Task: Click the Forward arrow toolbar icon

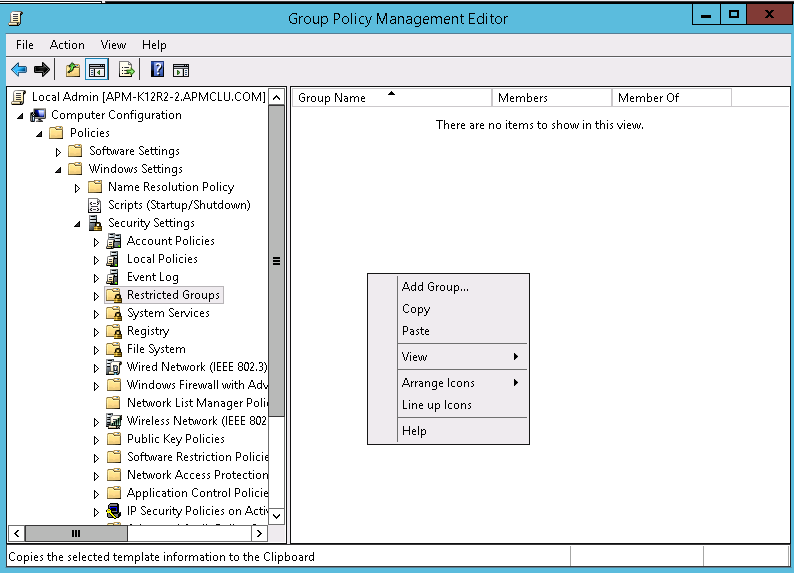Action: (42, 70)
